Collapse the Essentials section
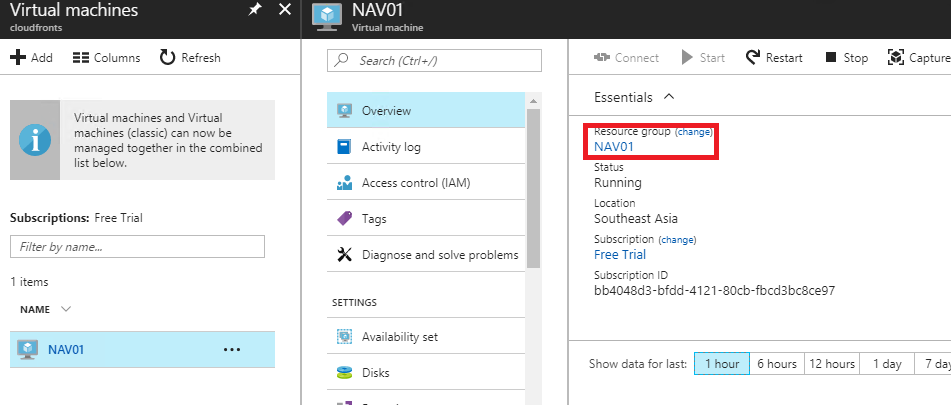Viewport: 951px width, 405px height. 669,97
